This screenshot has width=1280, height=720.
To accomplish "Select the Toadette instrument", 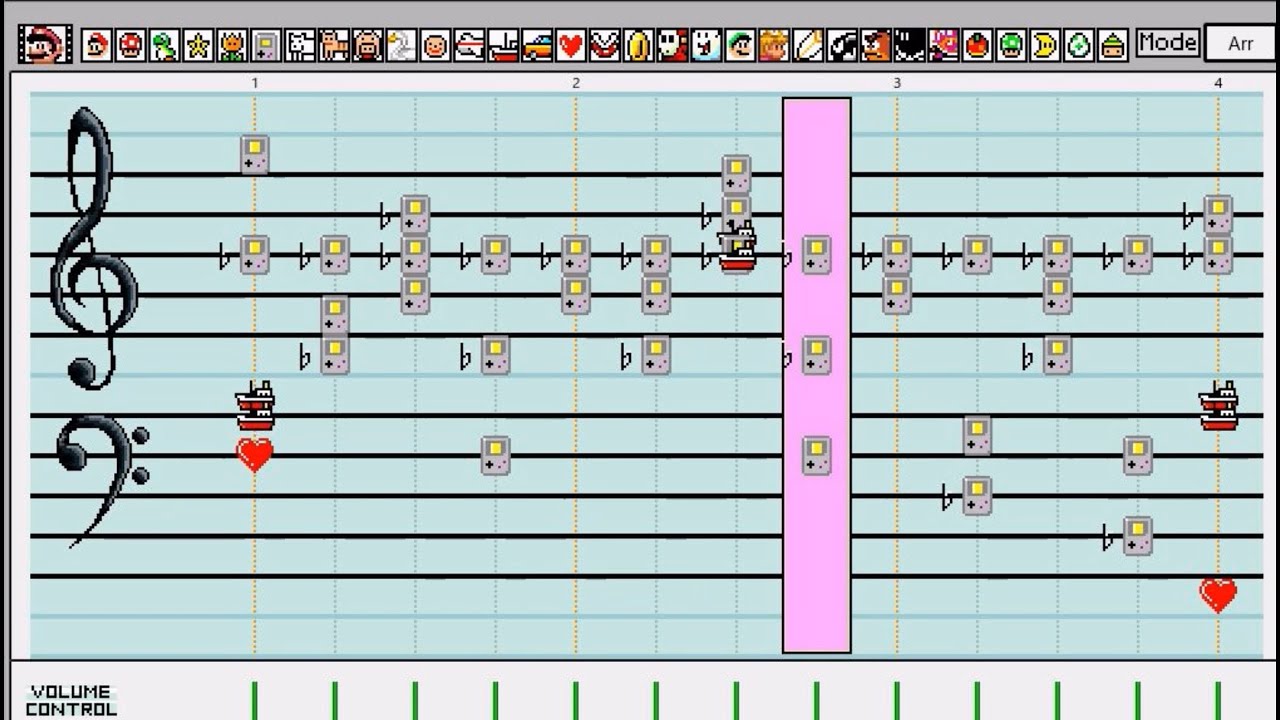I will [943, 45].
